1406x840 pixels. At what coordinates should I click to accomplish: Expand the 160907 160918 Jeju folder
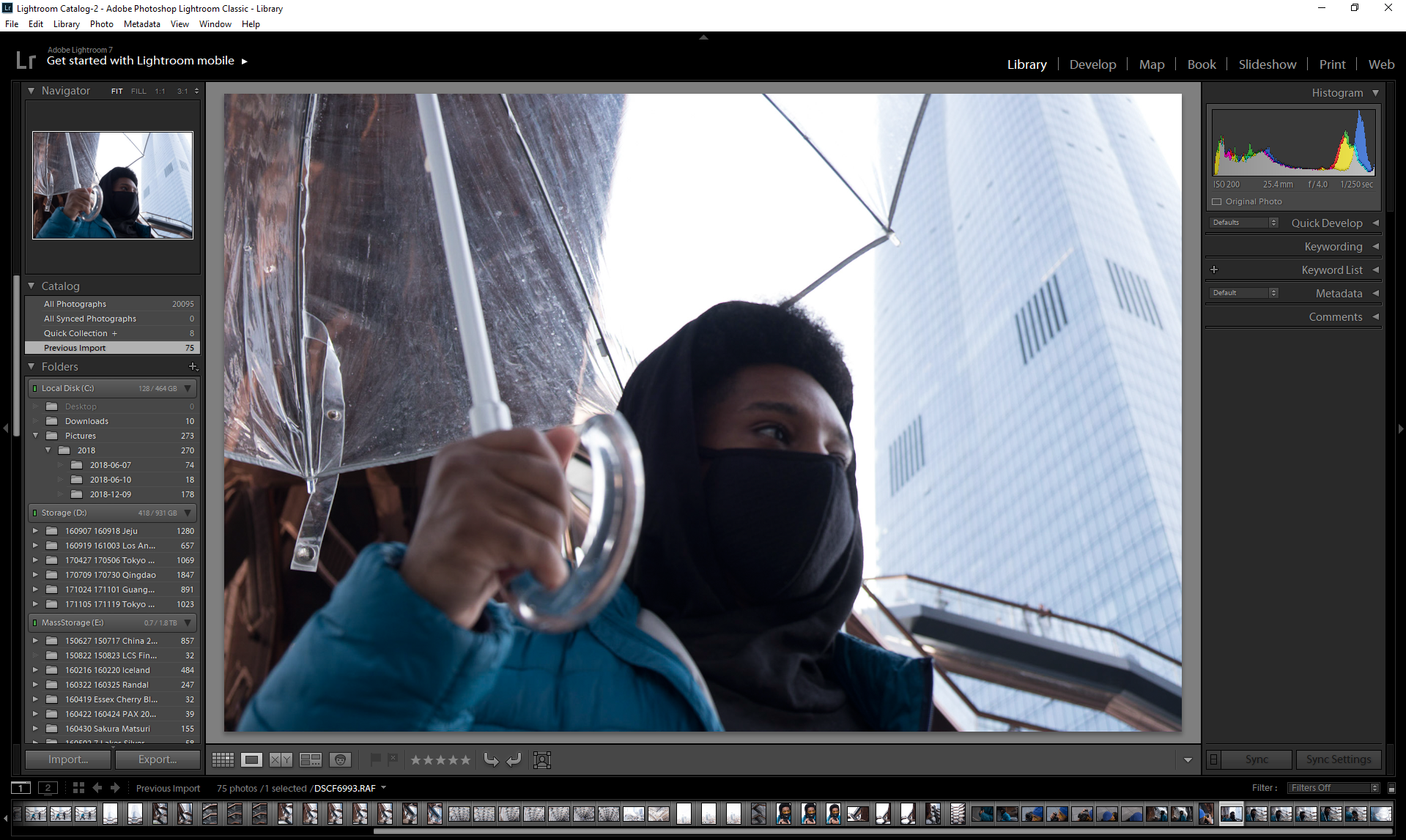[x=35, y=531]
